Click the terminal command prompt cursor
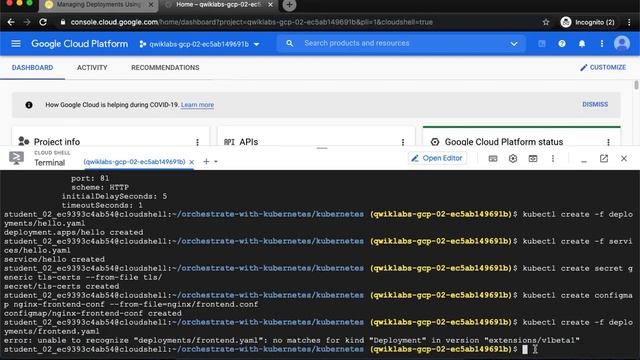This screenshot has width=640, height=360. pyautogui.click(x=525, y=349)
